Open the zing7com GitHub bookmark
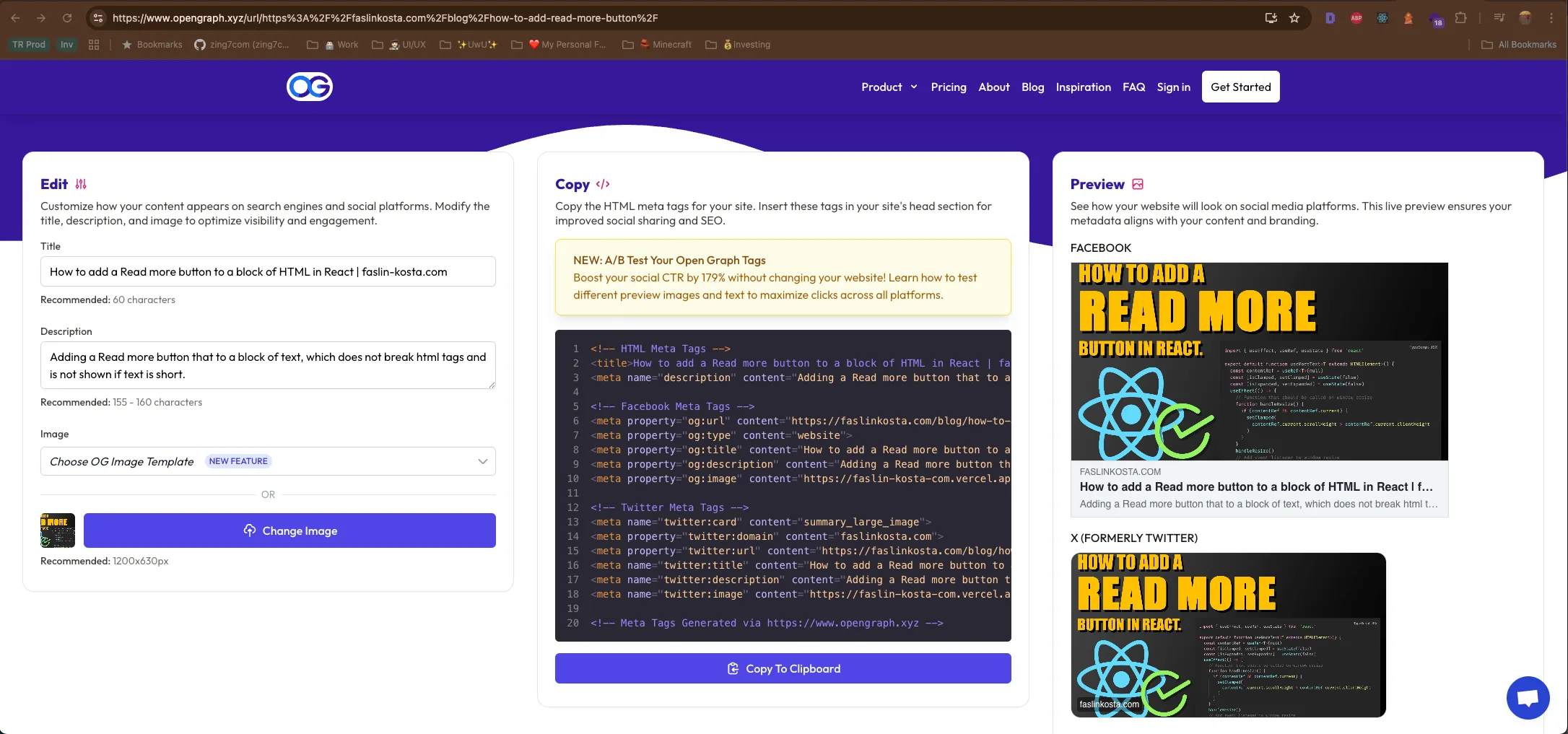Screen dimensions: 1568x734 coord(242,45)
